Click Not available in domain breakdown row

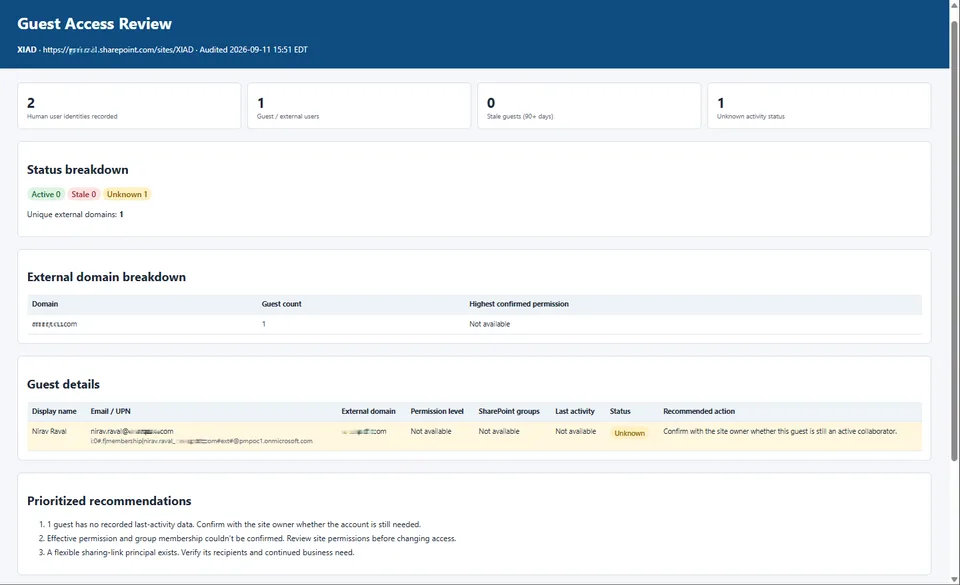pyautogui.click(x=490, y=324)
